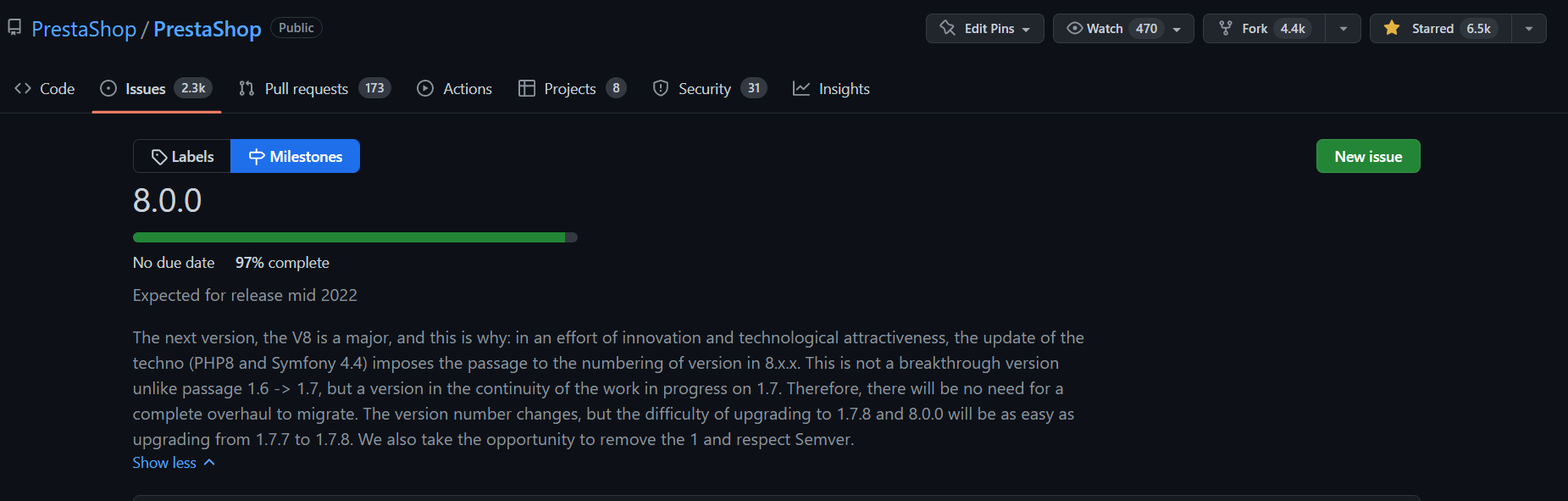This screenshot has width=1568, height=501.
Task: Open the Pull requests tab
Action: tap(306, 88)
